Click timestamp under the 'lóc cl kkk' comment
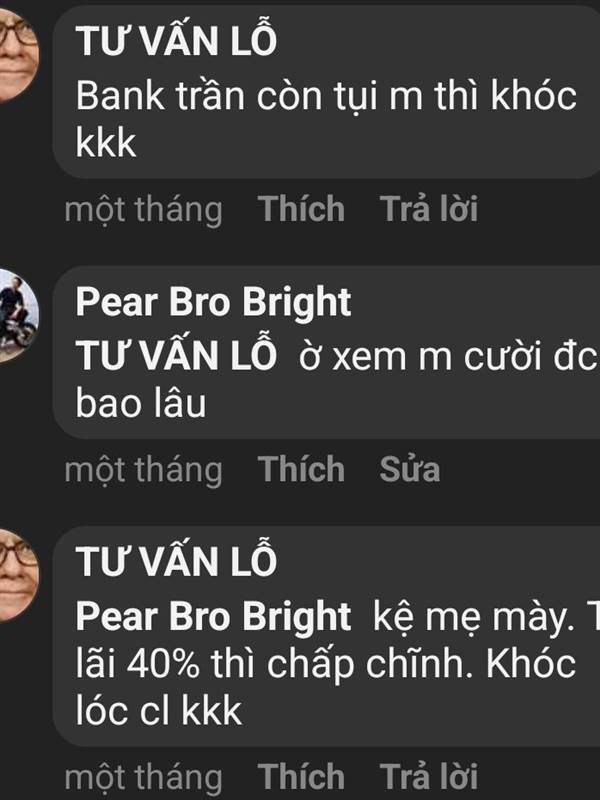 coord(143,778)
